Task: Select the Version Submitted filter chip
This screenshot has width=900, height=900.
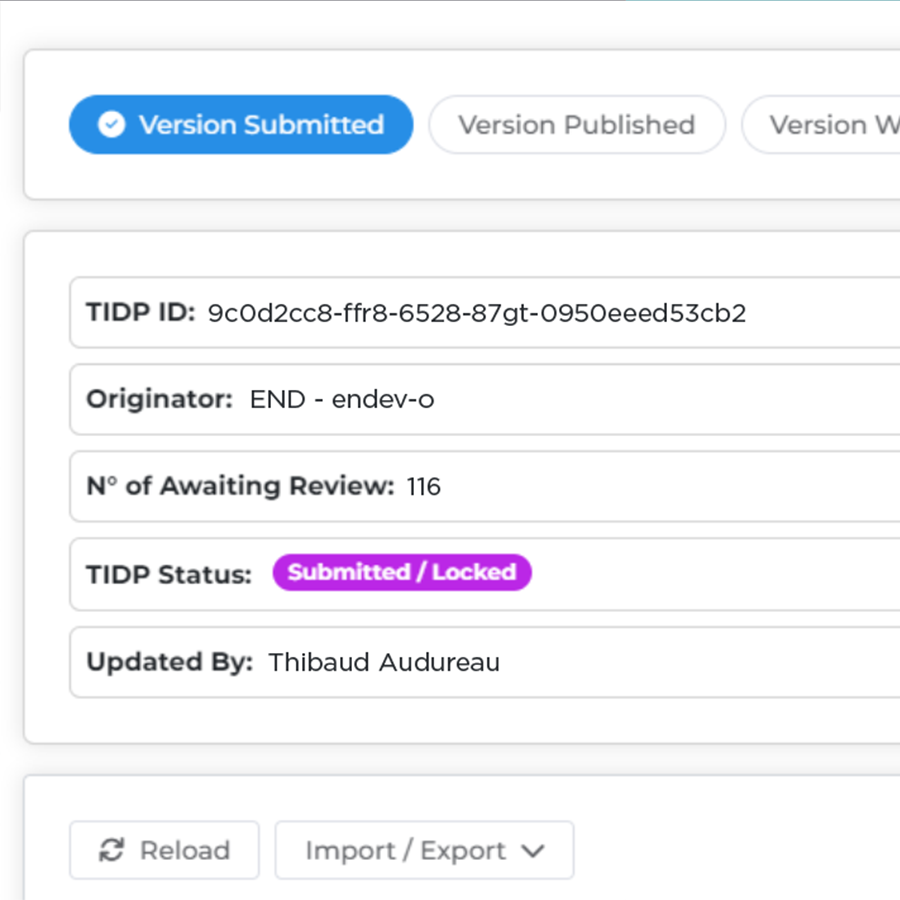Action: click(x=241, y=125)
